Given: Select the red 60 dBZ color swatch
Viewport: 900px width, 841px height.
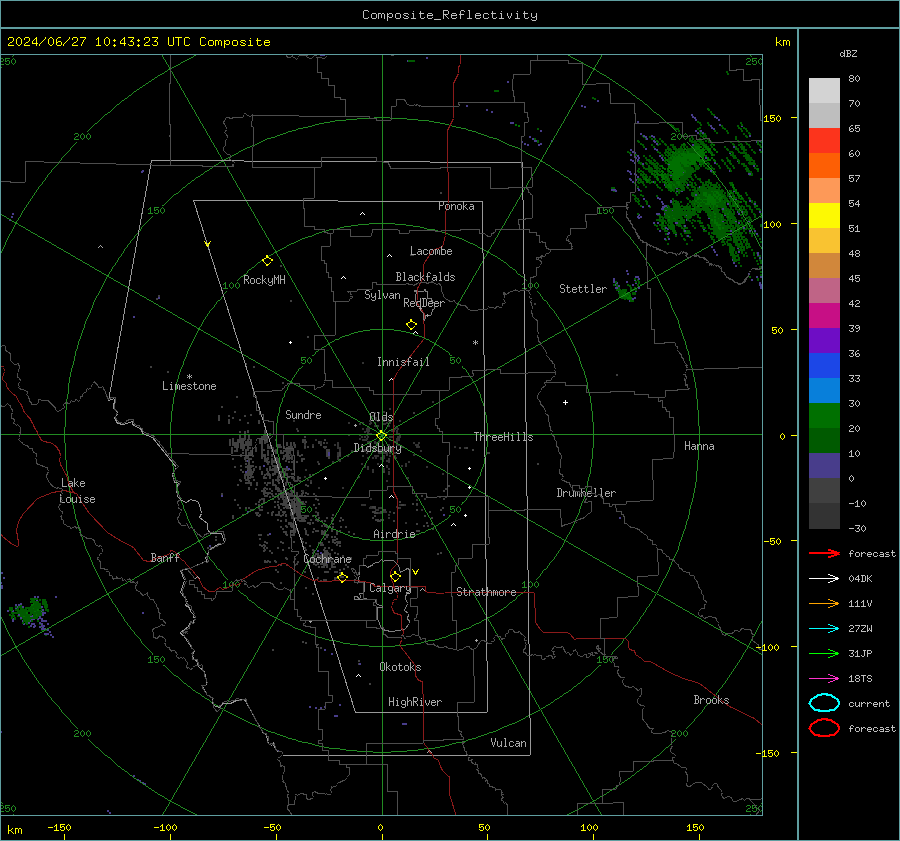Looking at the screenshot, I should point(824,141).
